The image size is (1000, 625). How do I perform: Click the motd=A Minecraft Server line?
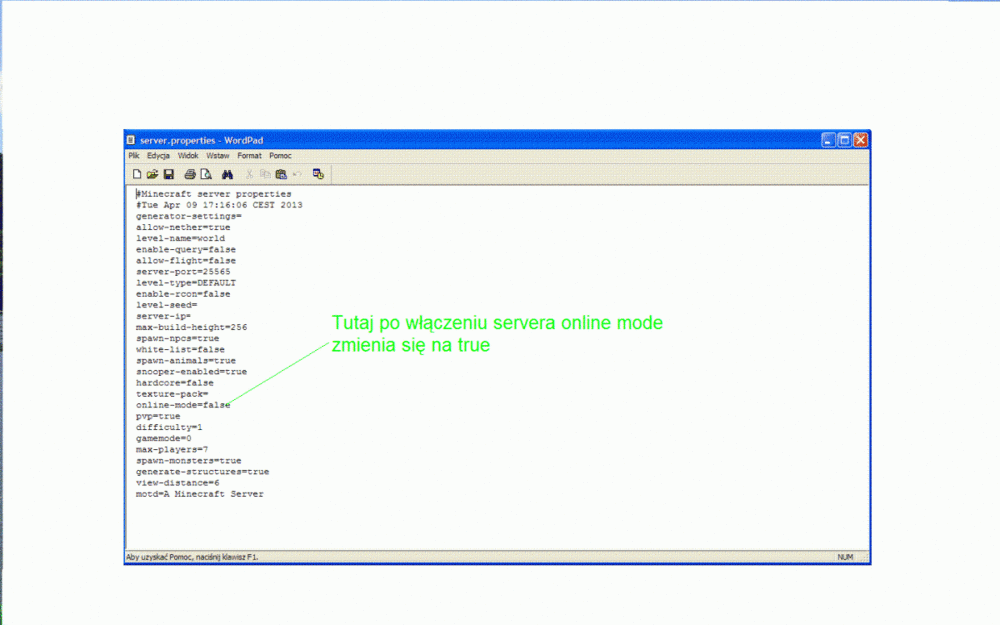click(x=200, y=494)
